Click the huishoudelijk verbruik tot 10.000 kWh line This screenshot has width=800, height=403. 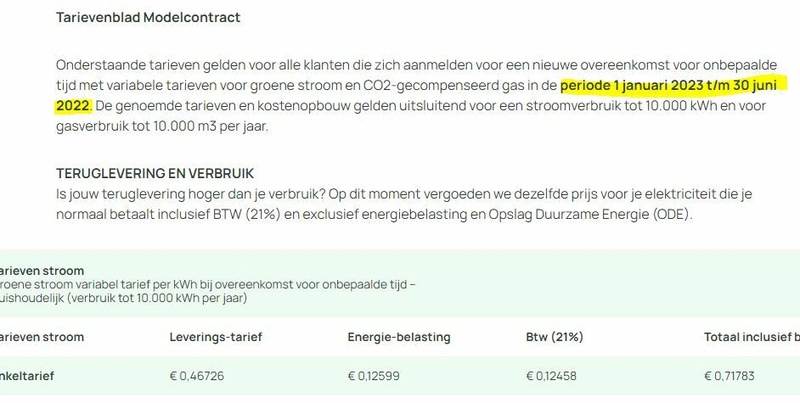coord(123,298)
